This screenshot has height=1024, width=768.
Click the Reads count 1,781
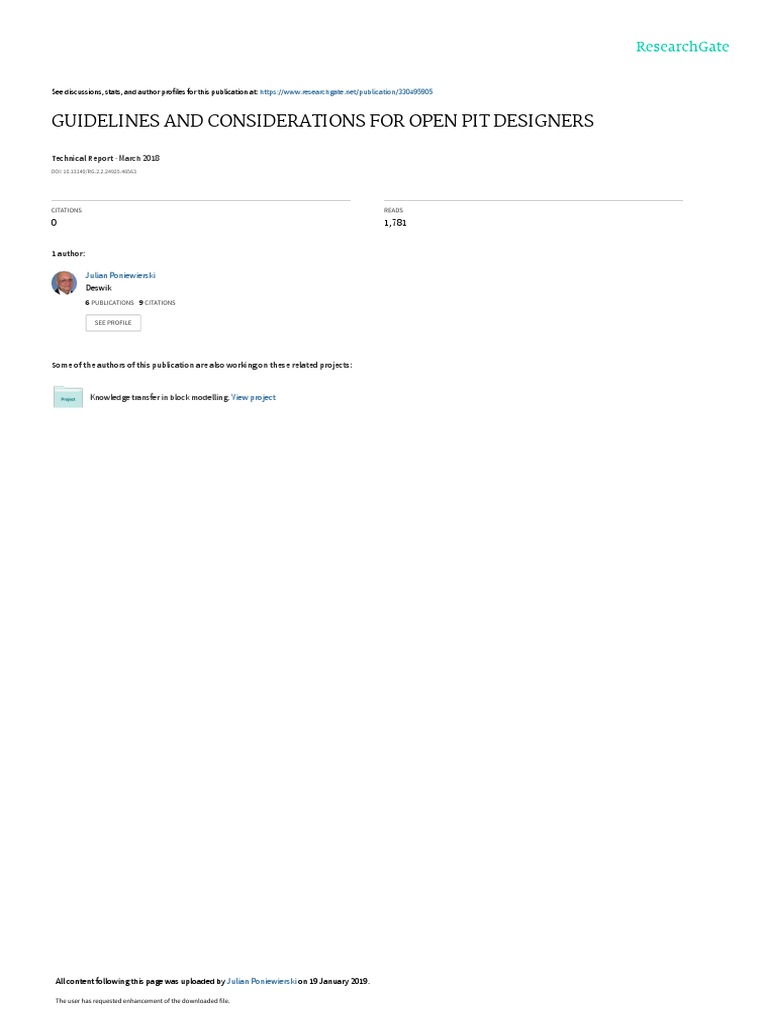(x=395, y=223)
